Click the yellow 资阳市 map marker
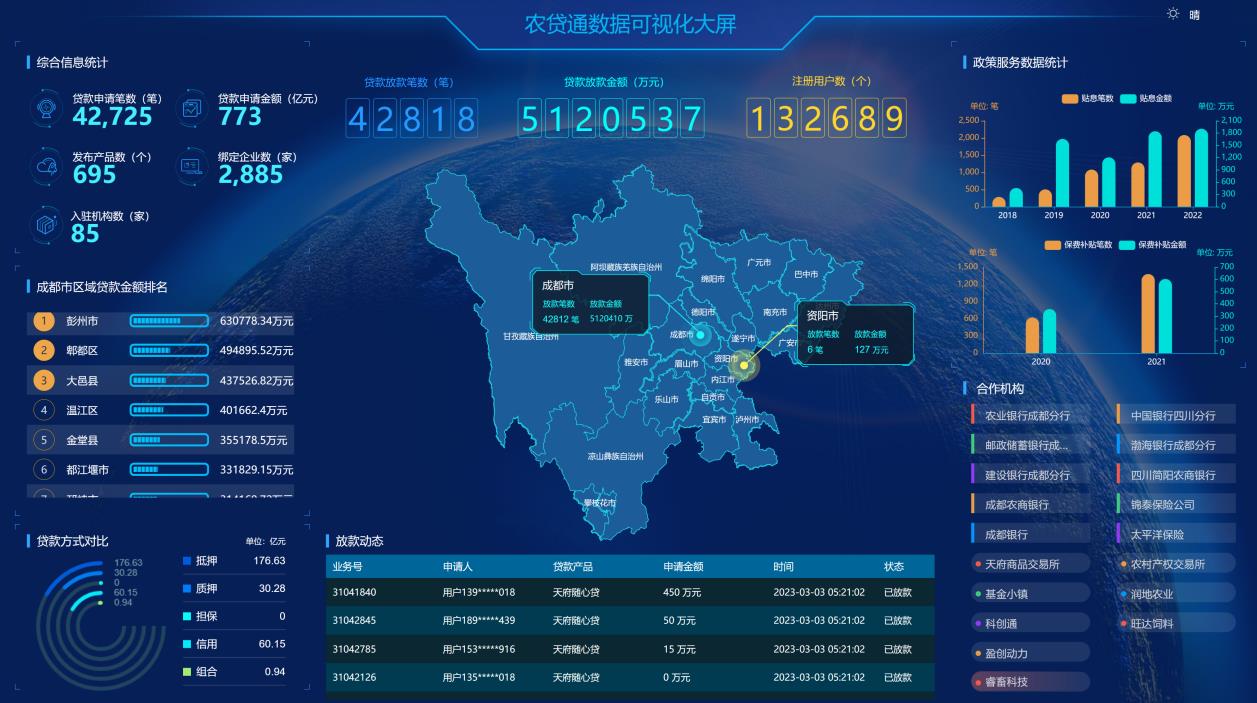 click(x=743, y=366)
